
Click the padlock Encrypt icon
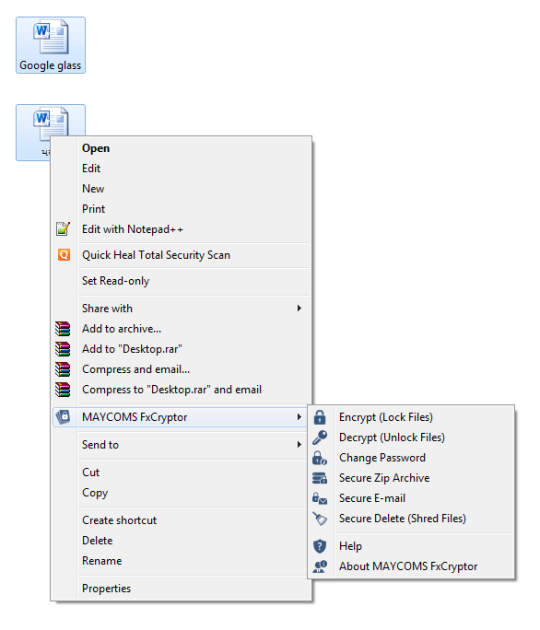click(x=320, y=417)
